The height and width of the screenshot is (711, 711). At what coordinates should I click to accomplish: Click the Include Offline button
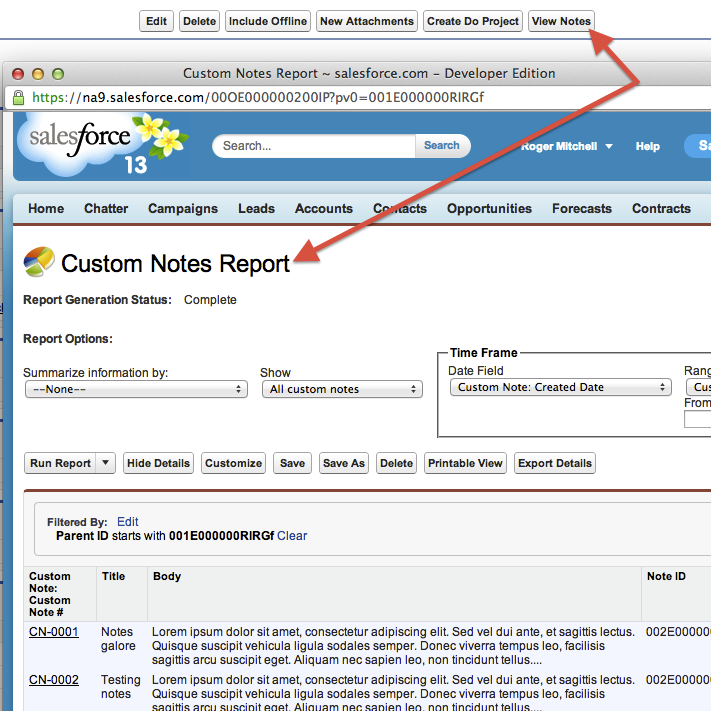point(268,21)
